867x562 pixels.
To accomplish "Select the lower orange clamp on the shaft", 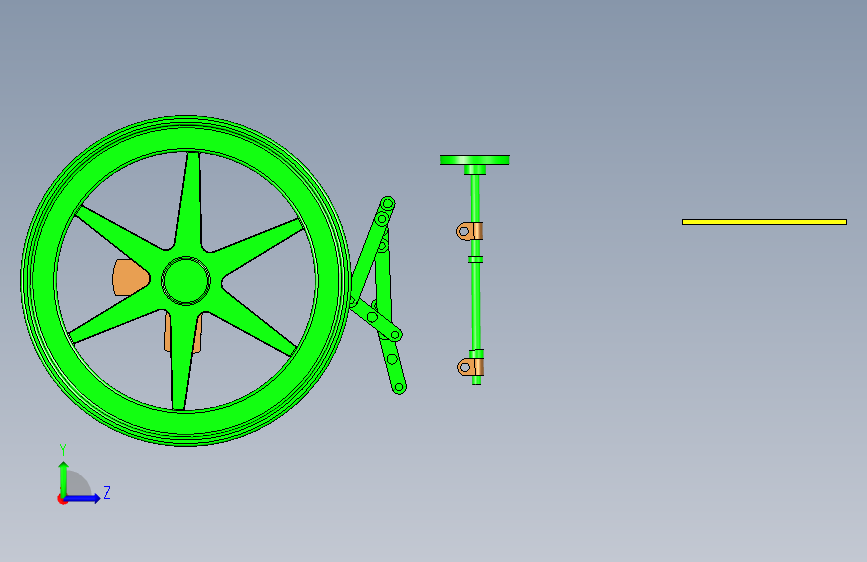I will 471,367.
